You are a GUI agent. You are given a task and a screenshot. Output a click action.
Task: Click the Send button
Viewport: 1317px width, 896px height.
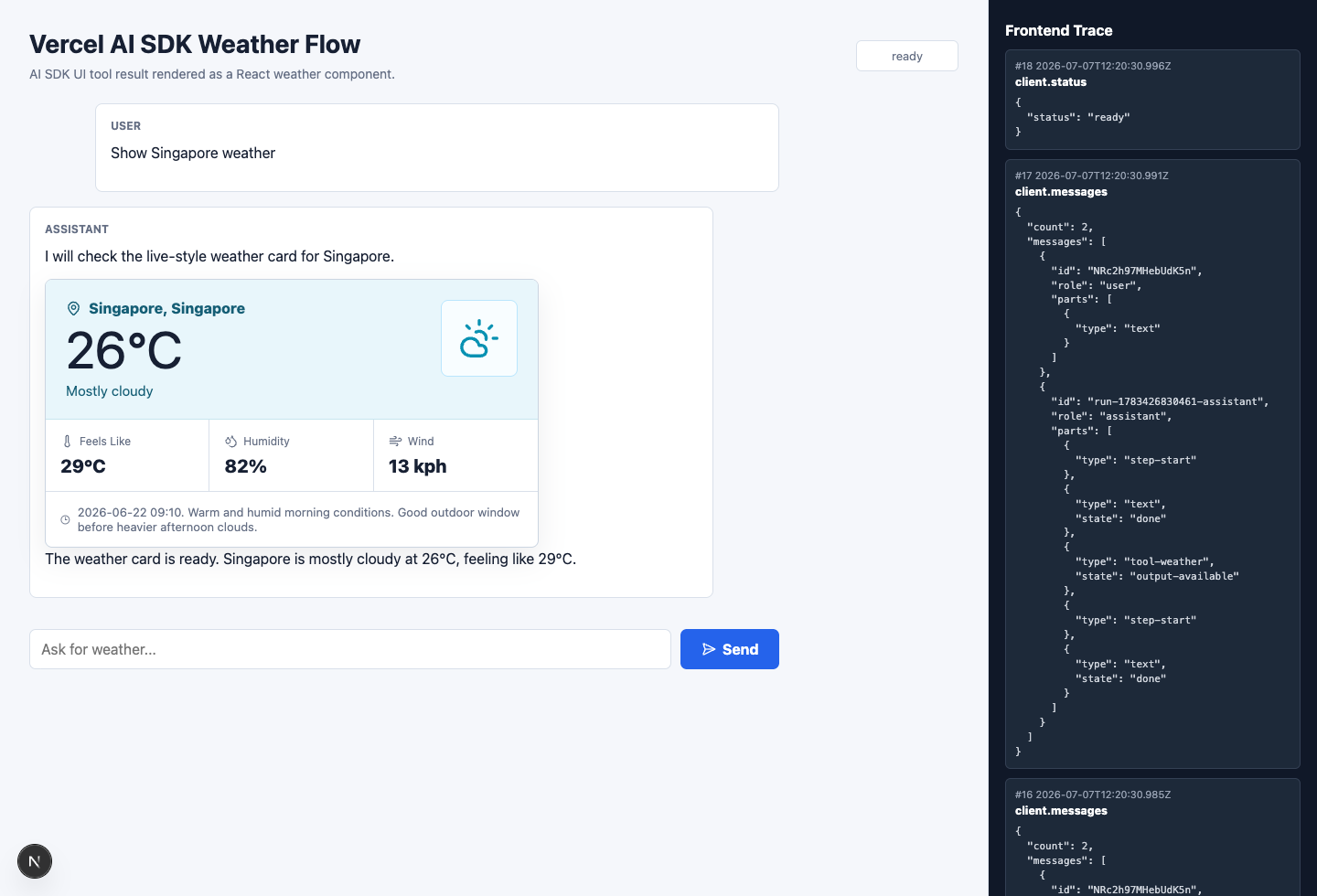[x=730, y=649]
